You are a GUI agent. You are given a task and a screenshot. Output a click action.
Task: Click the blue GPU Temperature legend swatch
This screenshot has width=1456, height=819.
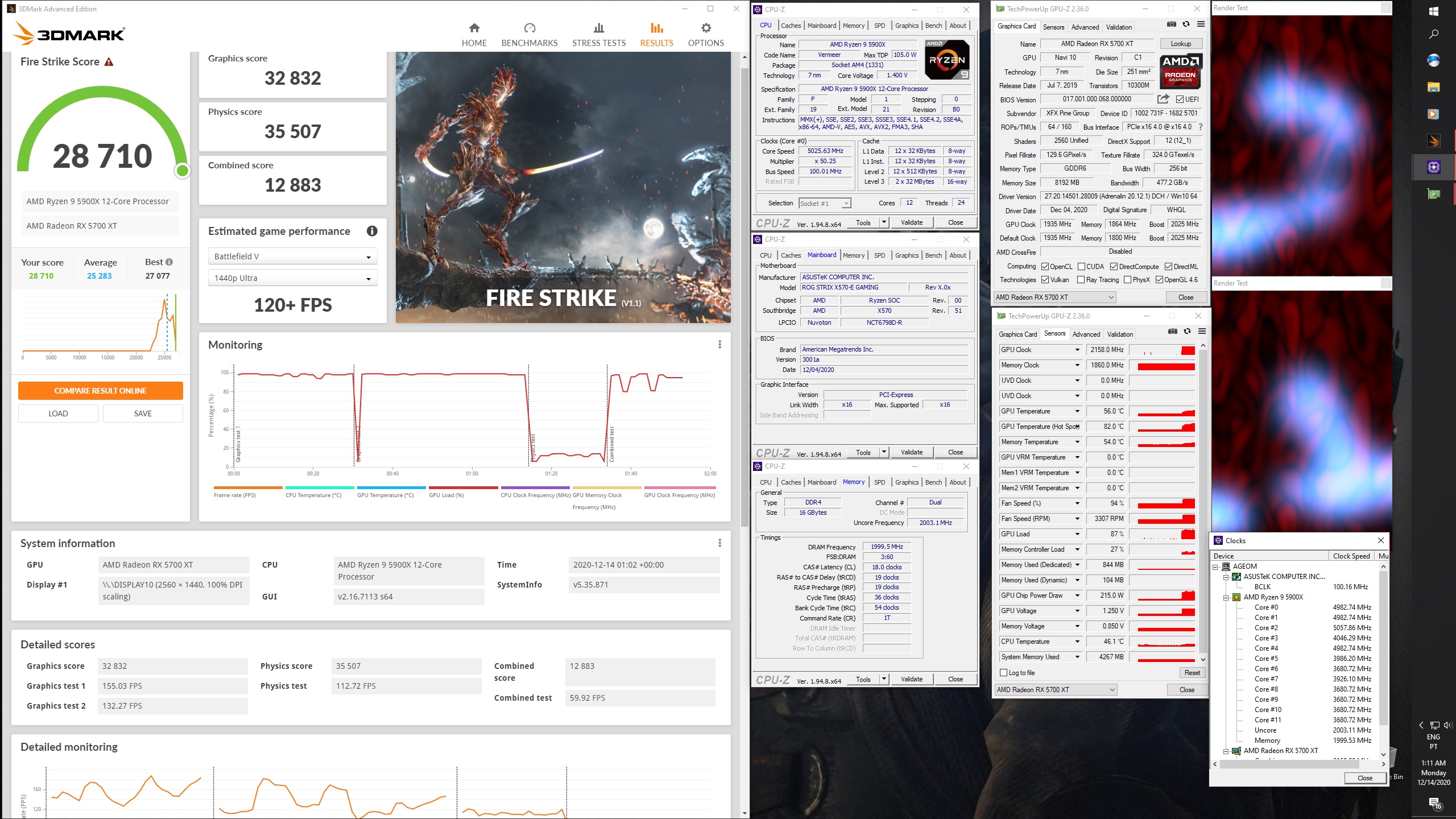click(391, 488)
